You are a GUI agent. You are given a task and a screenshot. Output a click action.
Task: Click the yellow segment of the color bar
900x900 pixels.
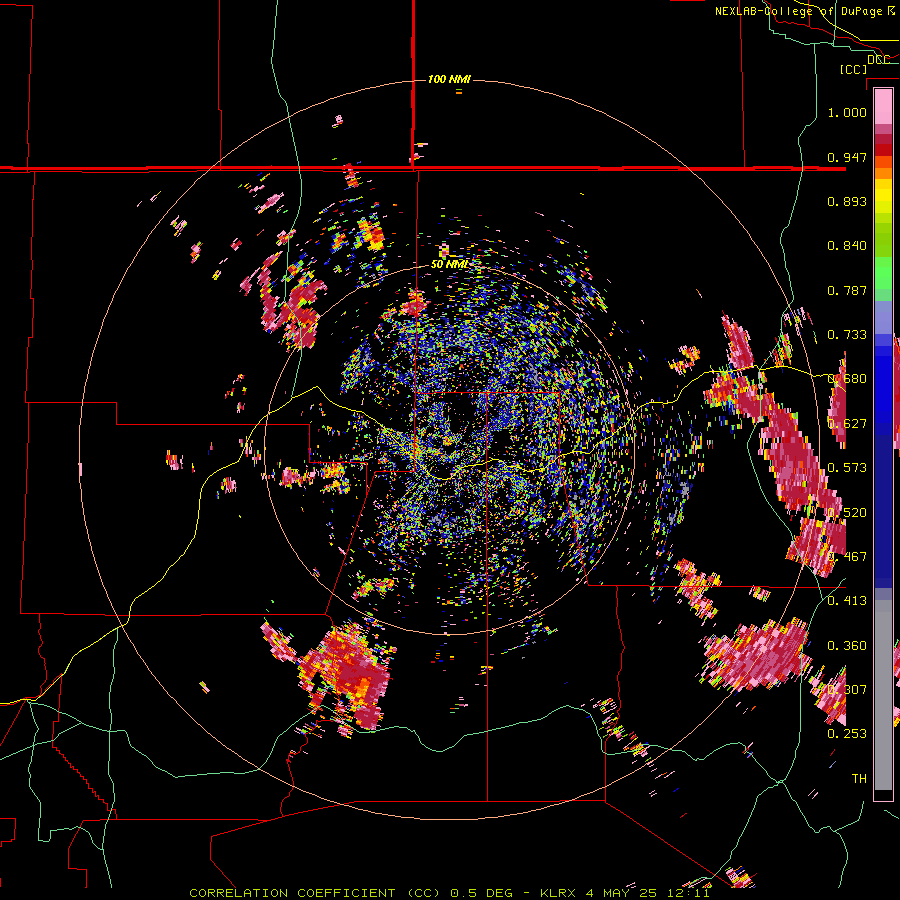[883, 196]
